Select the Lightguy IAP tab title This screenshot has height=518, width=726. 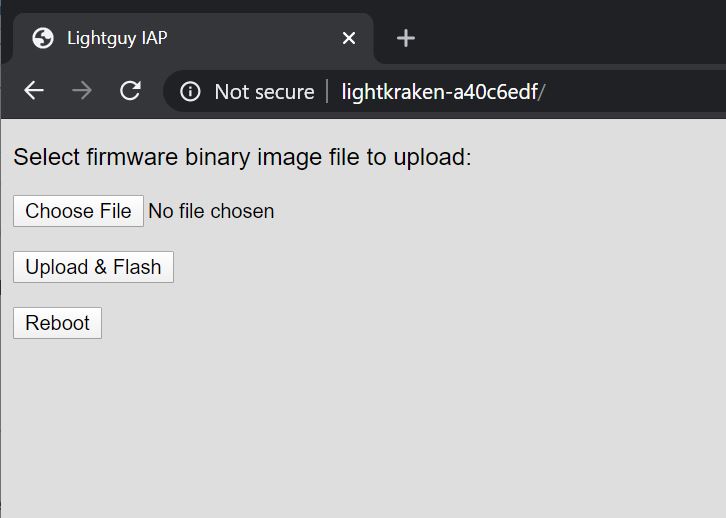coord(117,38)
